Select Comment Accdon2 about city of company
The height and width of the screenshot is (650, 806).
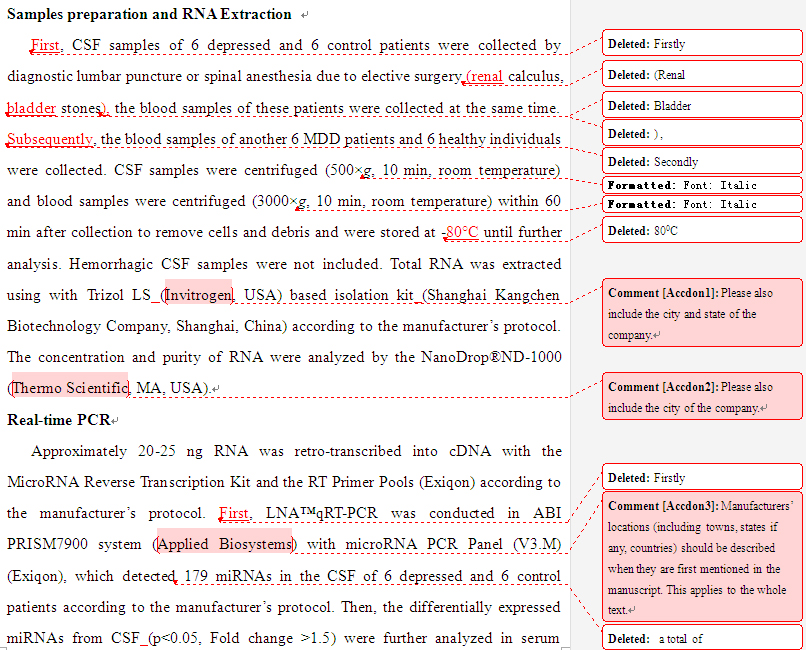[x=700, y=397]
